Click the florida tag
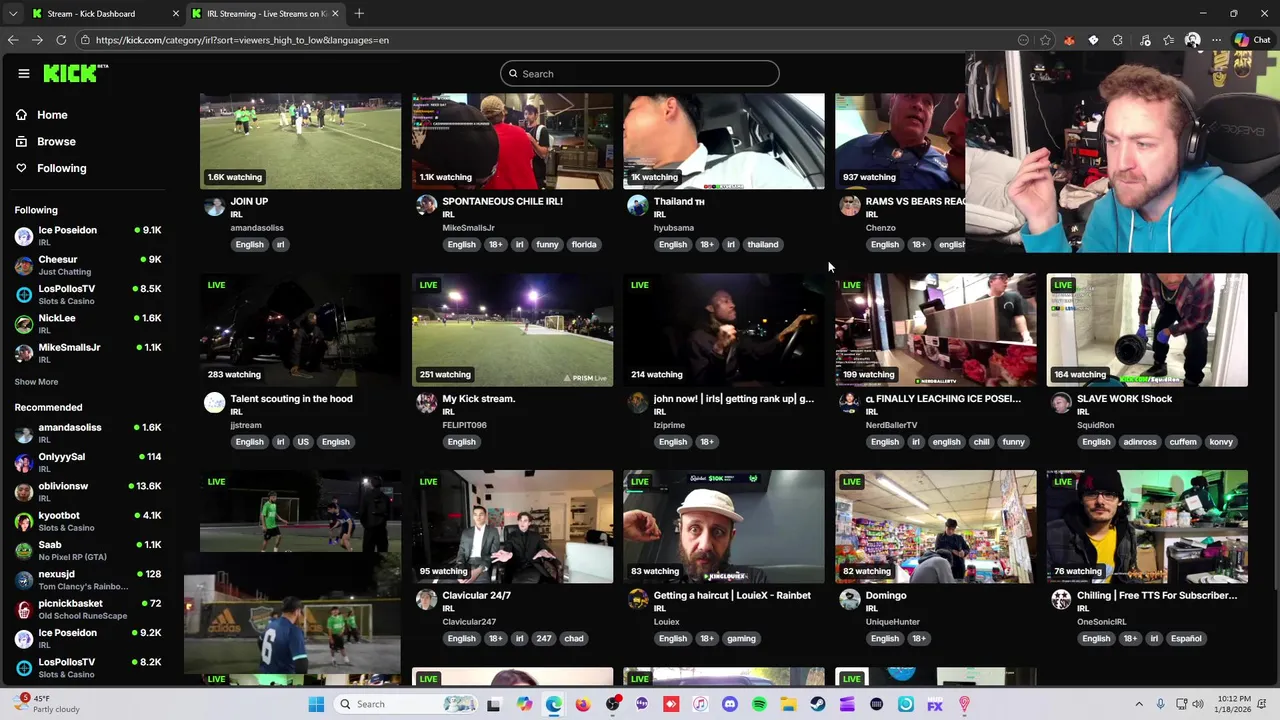 click(584, 244)
